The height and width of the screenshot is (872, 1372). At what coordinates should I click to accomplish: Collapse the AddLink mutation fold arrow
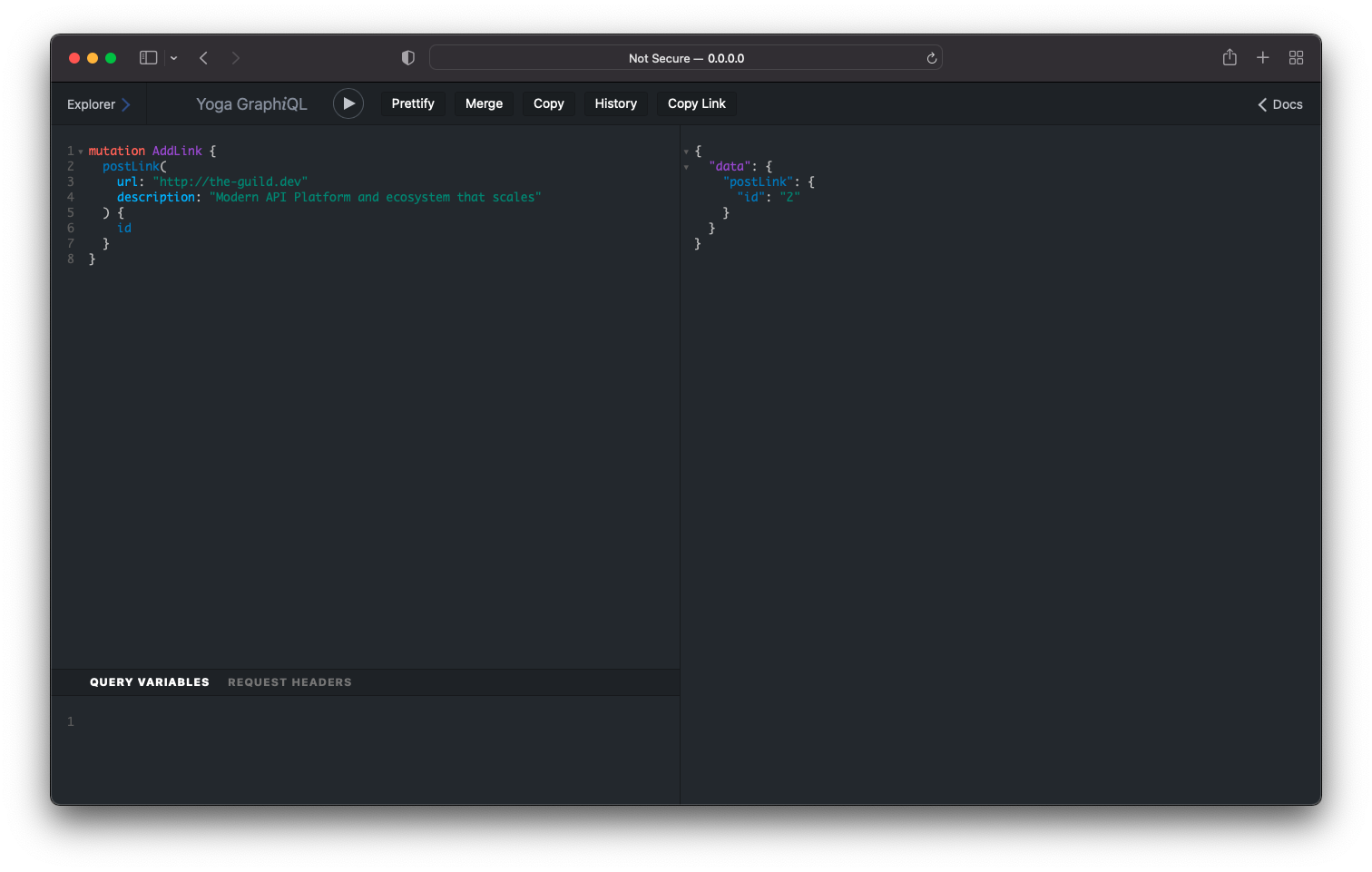81,152
